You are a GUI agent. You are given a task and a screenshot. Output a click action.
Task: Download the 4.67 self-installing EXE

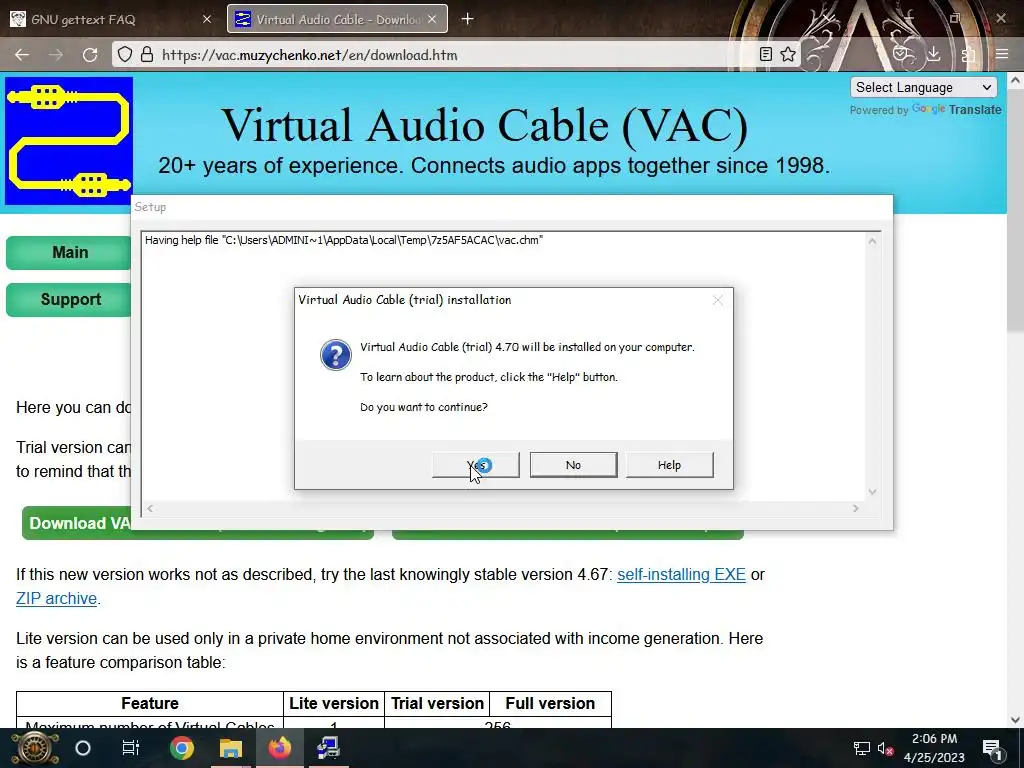(681, 575)
